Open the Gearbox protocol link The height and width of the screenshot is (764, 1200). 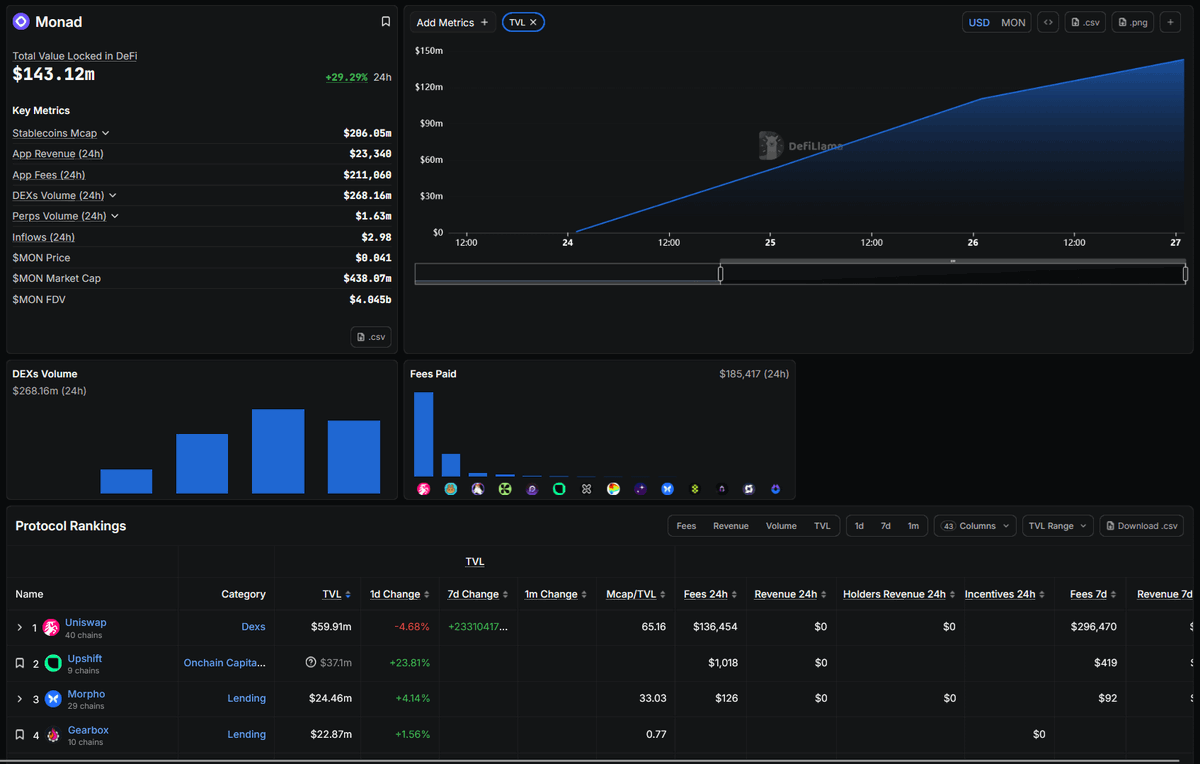point(88,730)
